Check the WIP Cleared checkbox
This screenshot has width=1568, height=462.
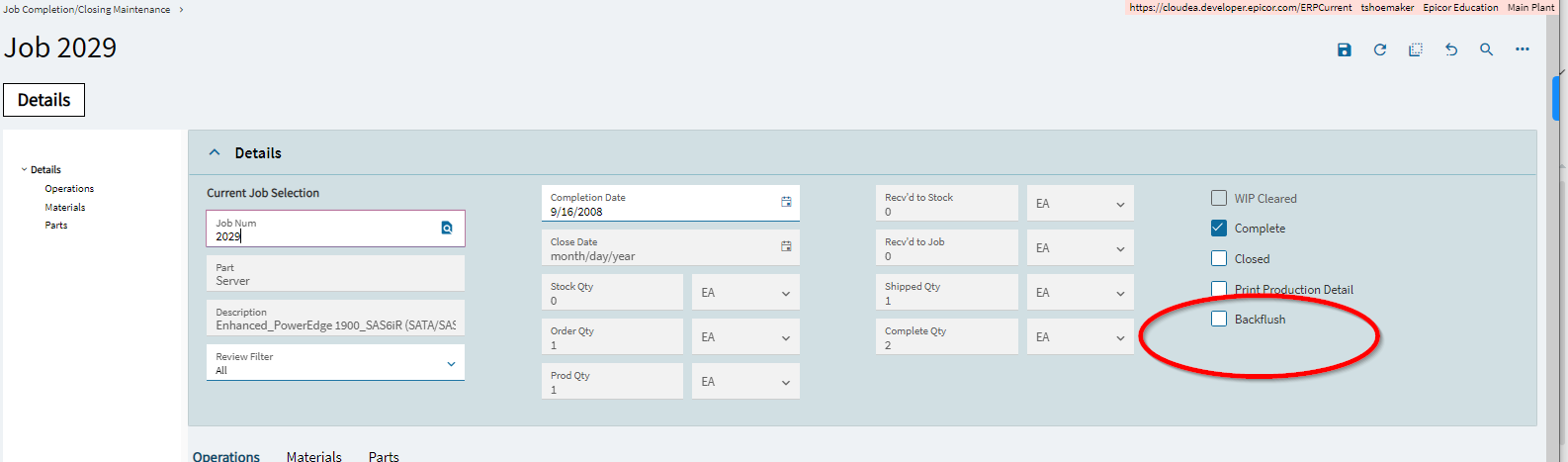point(1219,198)
